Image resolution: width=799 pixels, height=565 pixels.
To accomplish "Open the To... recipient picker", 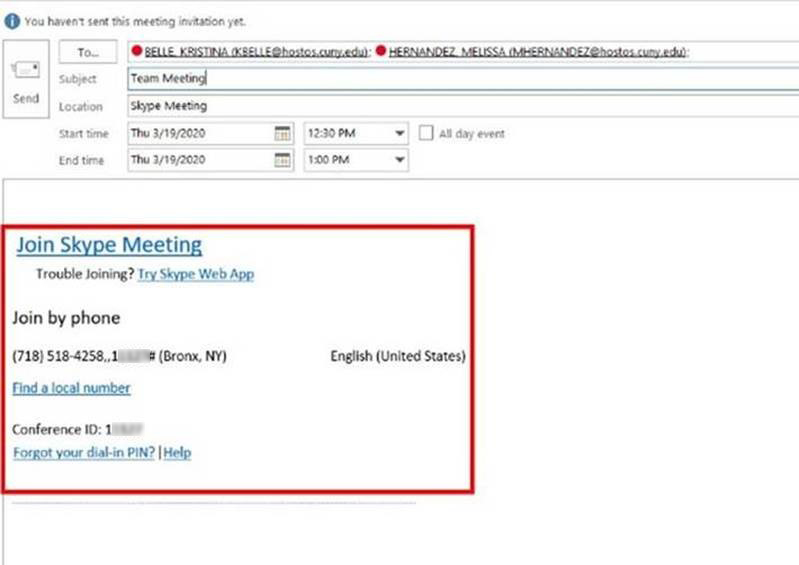I will click(x=88, y=52).
